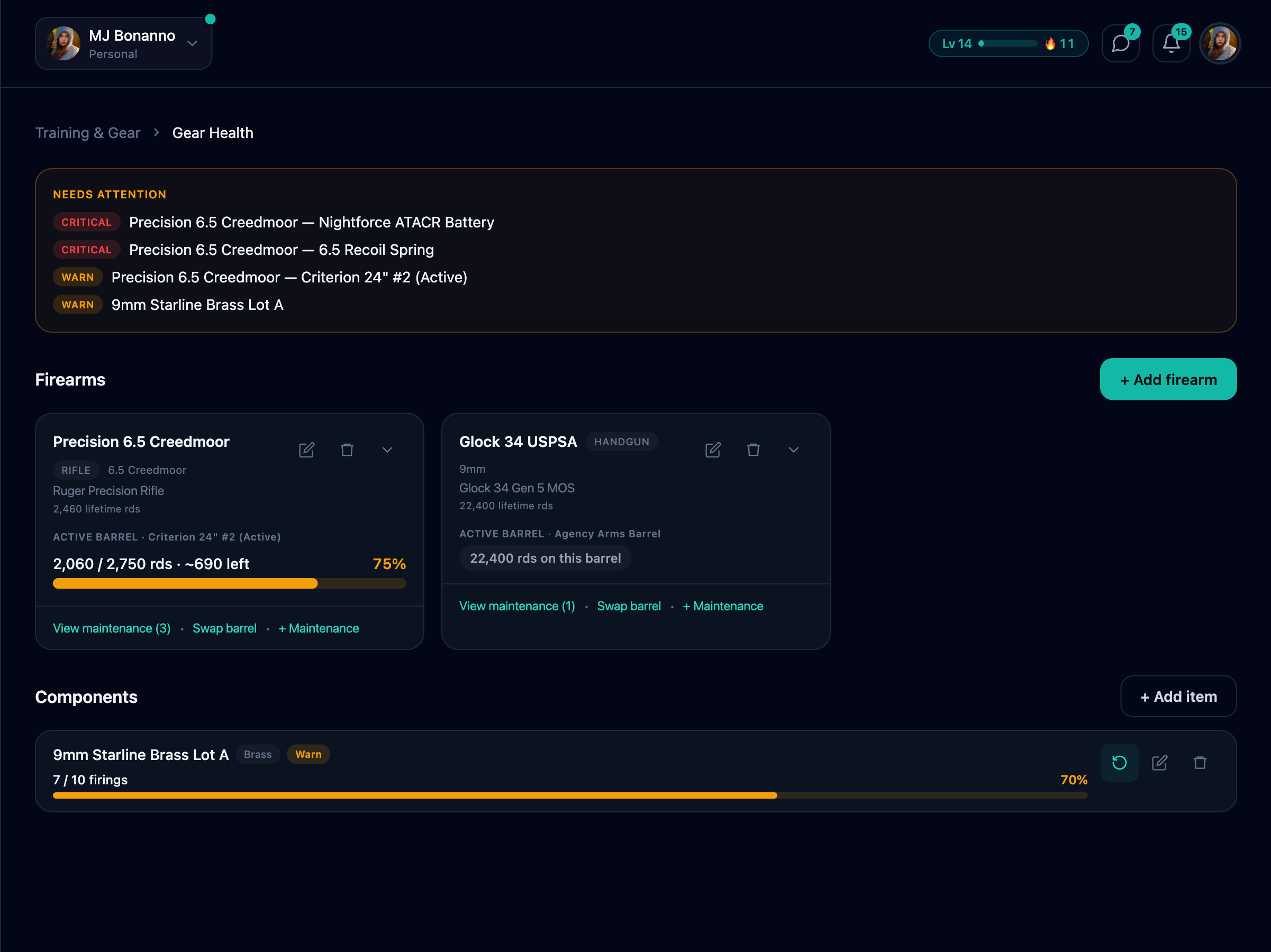The width and height of the screenshot is (1271, 952).
Task: Click the MJ Bonanno avatar thumbnail
Action: point(63,44)
